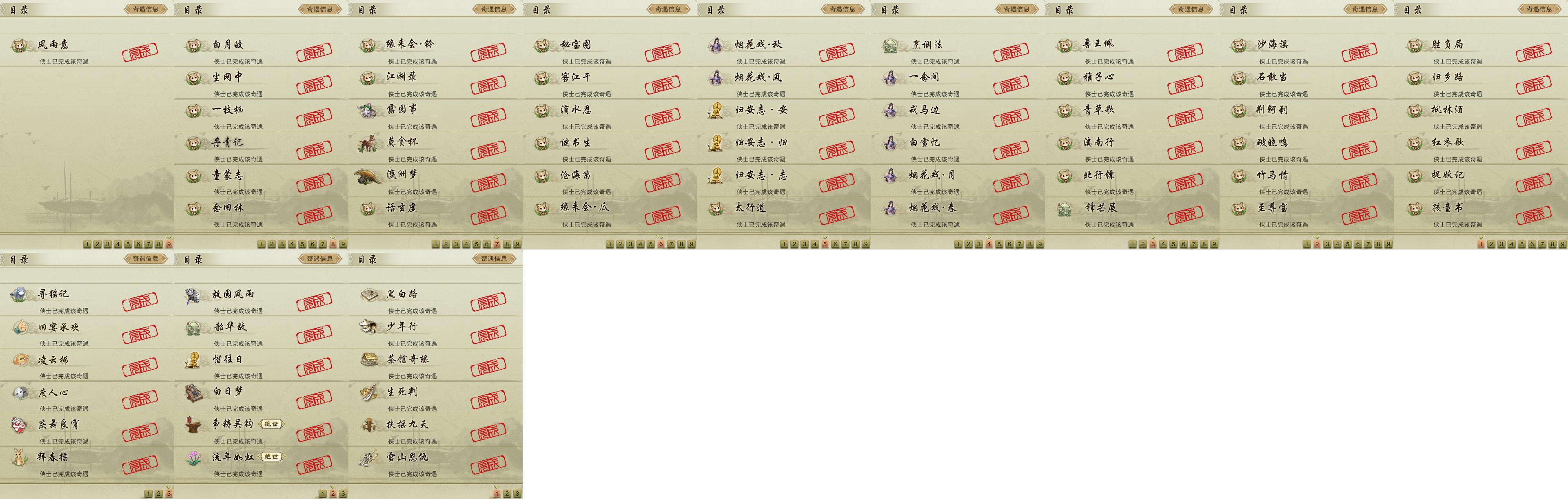Click the horse icon beside 莫贪杯

(368, 144)
